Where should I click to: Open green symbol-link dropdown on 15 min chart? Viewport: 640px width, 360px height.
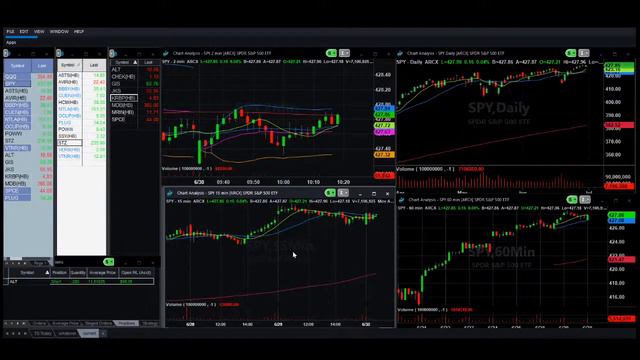pos(330,193)
